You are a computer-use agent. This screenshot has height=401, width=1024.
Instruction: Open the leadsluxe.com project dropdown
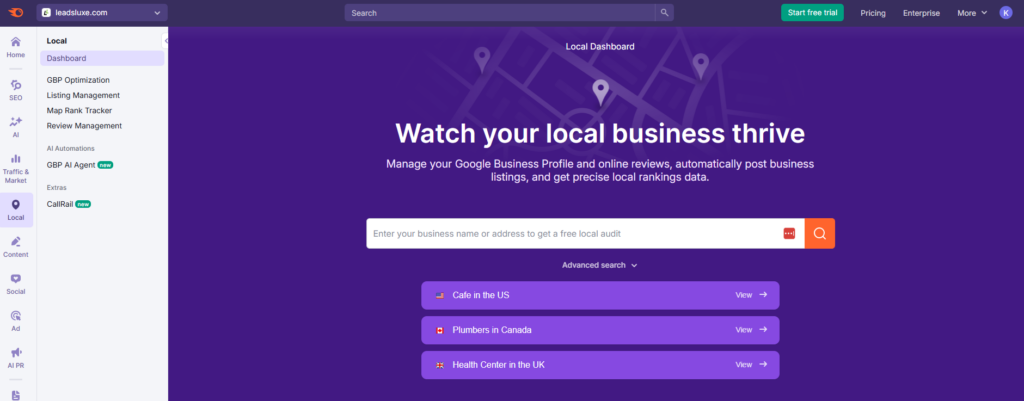coord(102,12)
